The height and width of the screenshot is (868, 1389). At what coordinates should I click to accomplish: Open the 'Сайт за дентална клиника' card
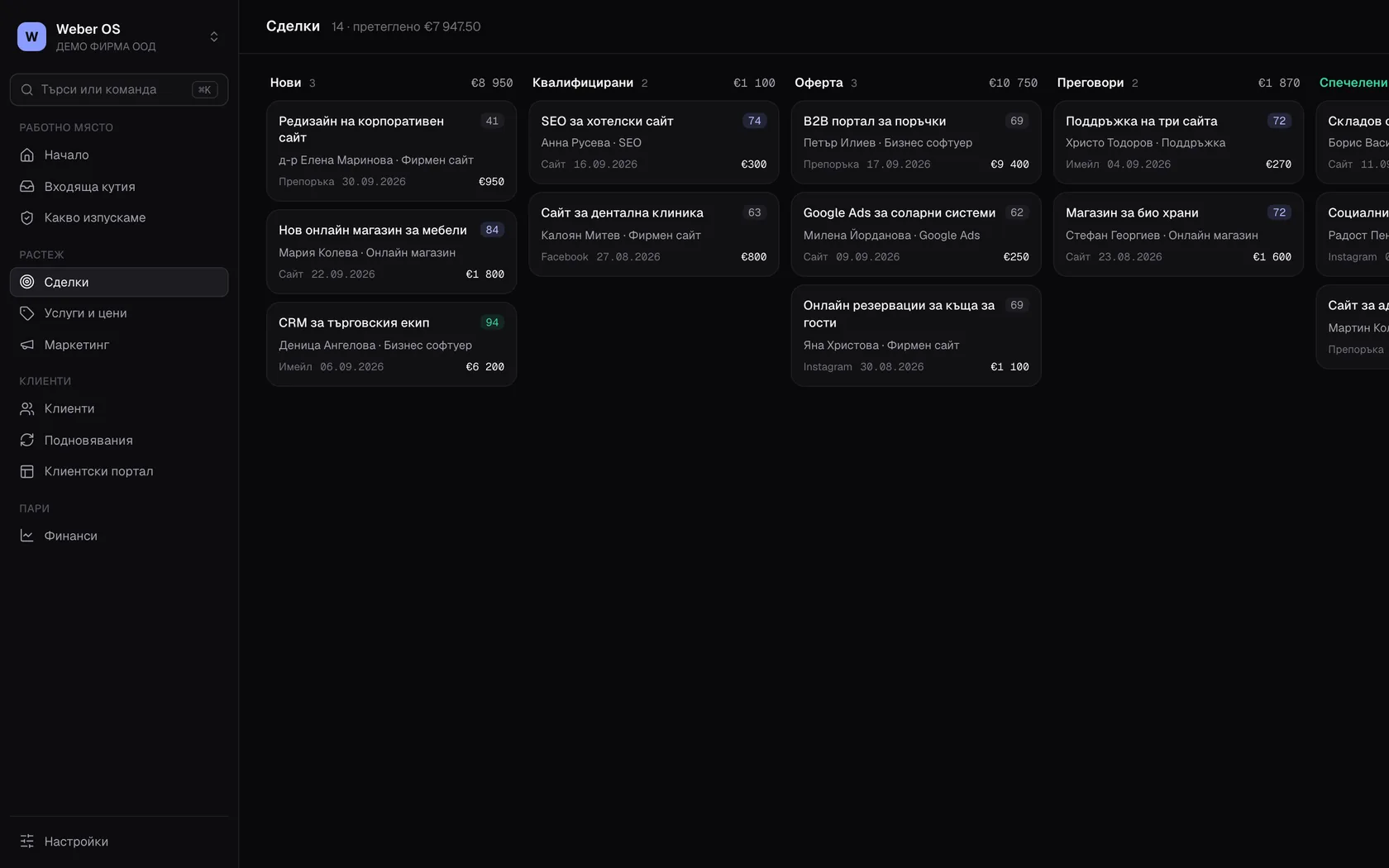click(x=654, y=235)
